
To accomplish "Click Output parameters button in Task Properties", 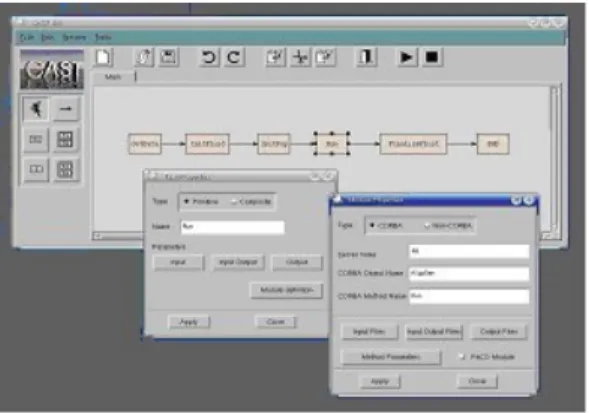I will pos(297,262).
